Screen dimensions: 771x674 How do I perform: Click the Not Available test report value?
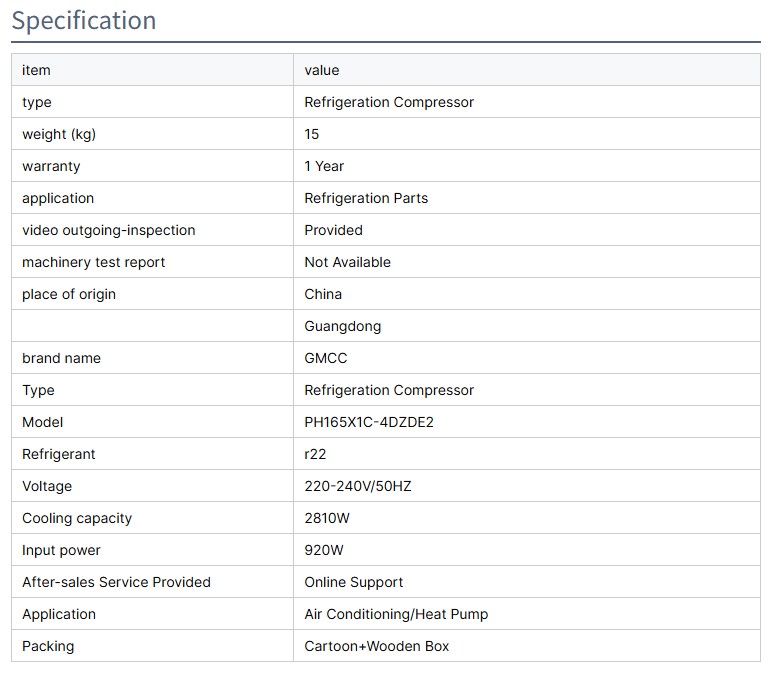coord(347,262)
